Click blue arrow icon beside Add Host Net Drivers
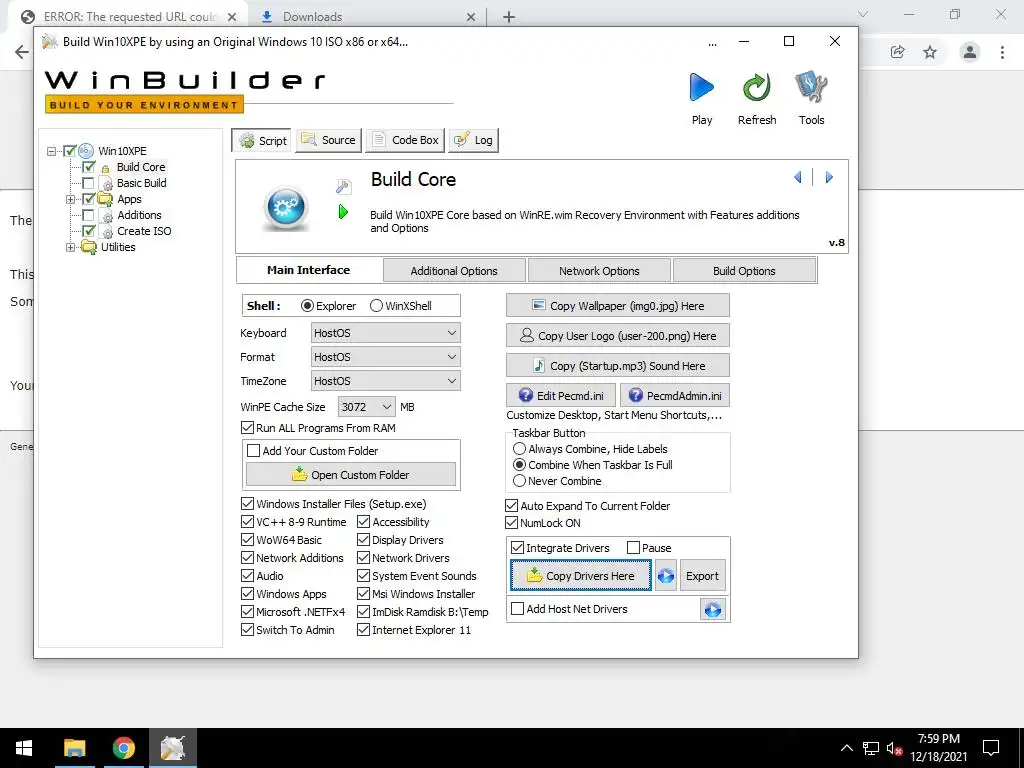Image resolution: width=1024 pixels, height=768 pixels. (x=712, y=609)
